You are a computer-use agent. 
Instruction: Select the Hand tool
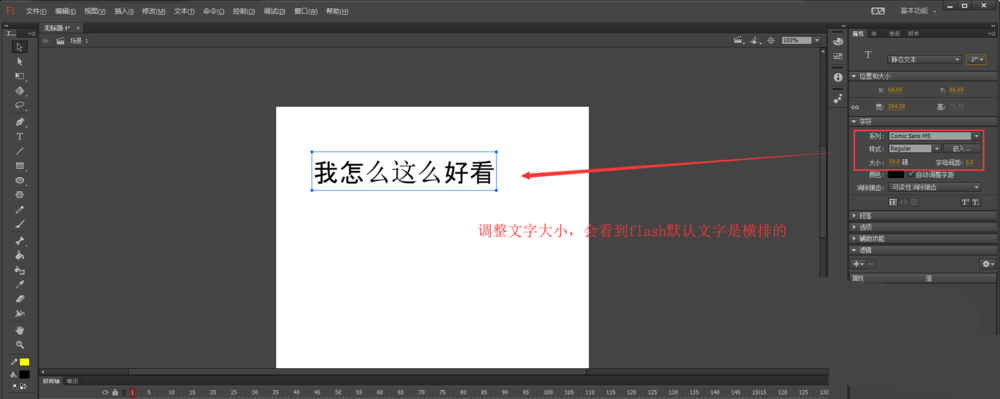pyautogui.click(x=20, y=330)
